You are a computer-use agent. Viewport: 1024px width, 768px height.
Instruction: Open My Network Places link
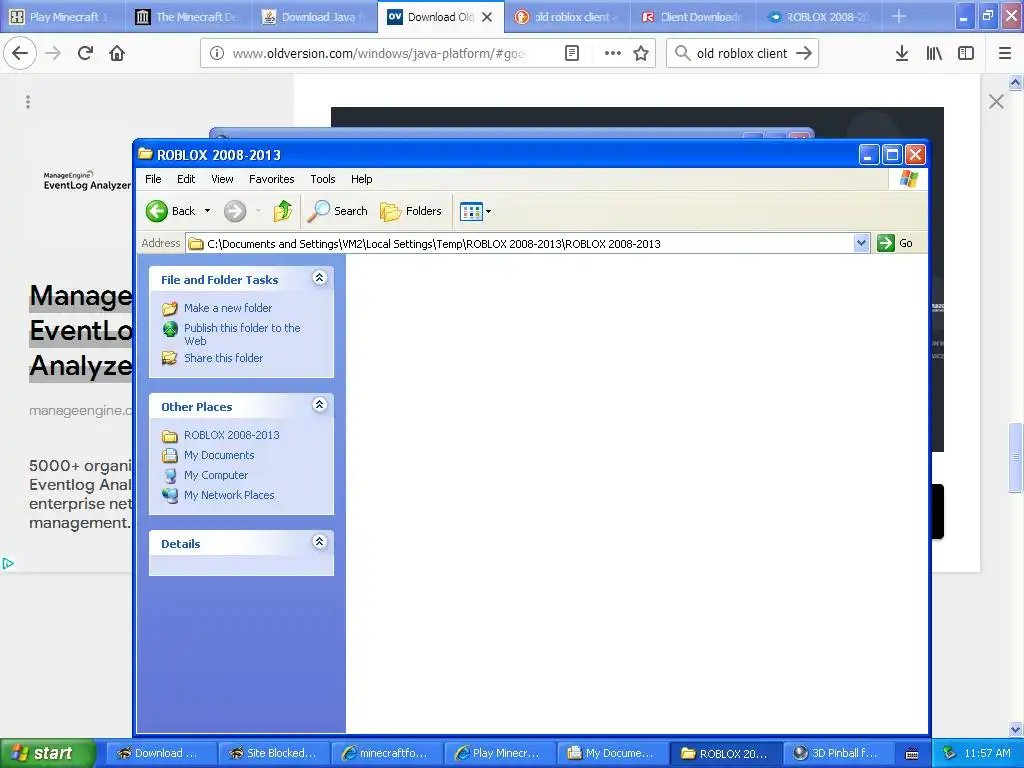click(x=229, y=495)
